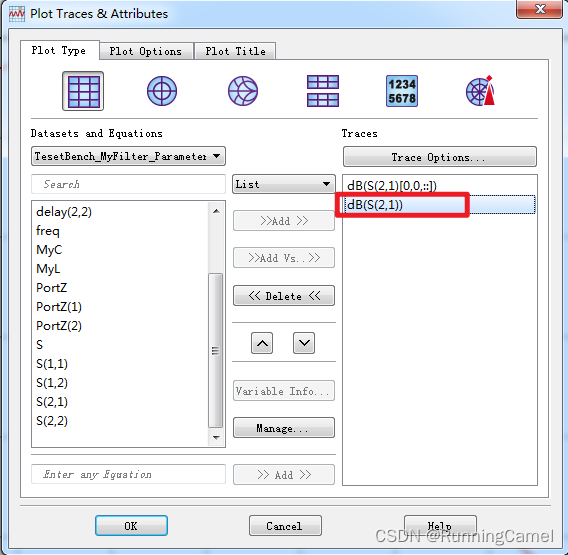Select the Polar plot type icon
The height and width of the screenshot is (555, 568).
click(x=162, y=91)
